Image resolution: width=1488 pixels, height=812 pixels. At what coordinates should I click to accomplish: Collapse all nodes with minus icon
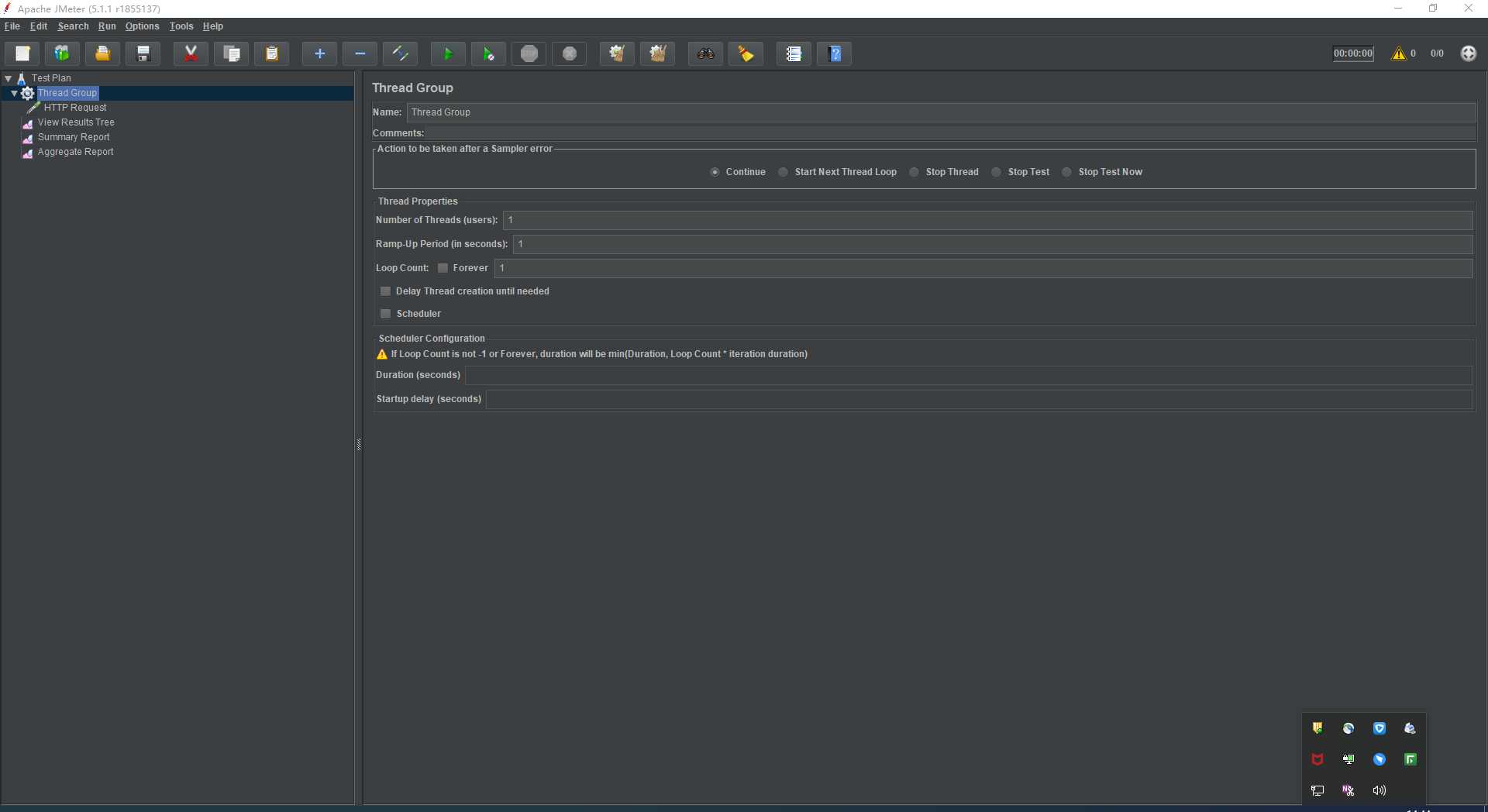click(x=360, y=53)
